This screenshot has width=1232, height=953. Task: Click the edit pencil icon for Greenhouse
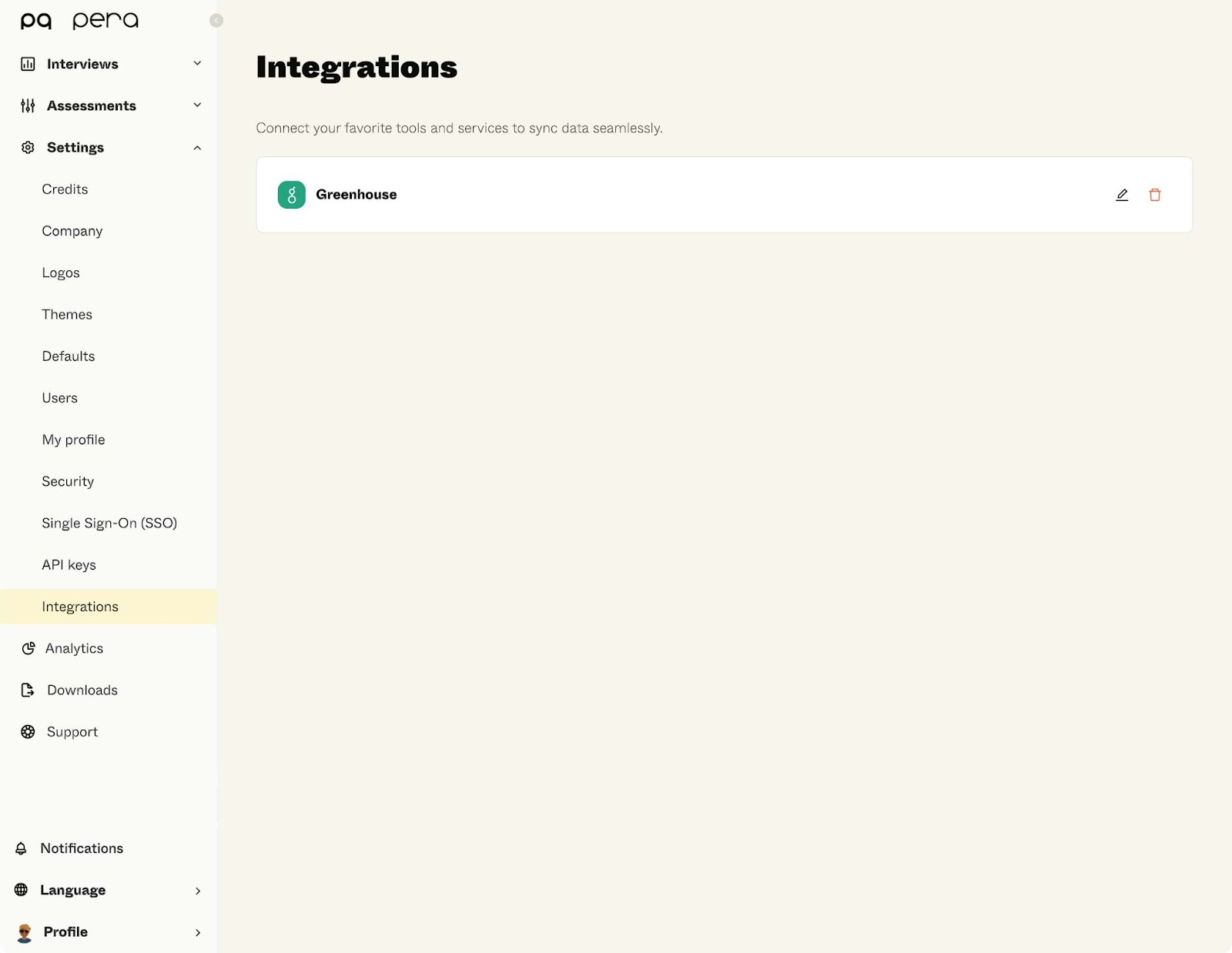point(1122,195)
